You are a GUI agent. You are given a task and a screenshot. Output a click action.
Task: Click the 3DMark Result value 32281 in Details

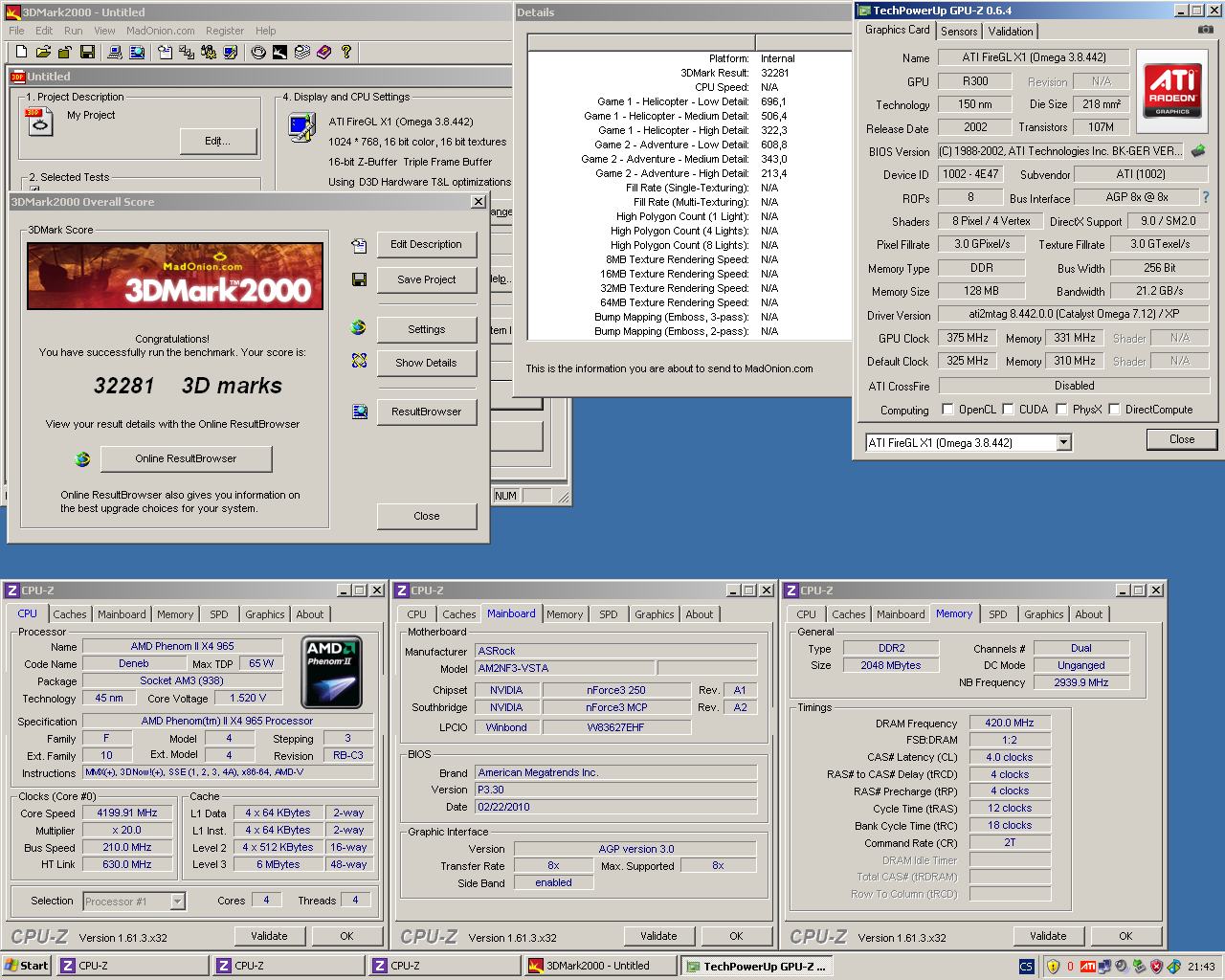click(775, 73)
